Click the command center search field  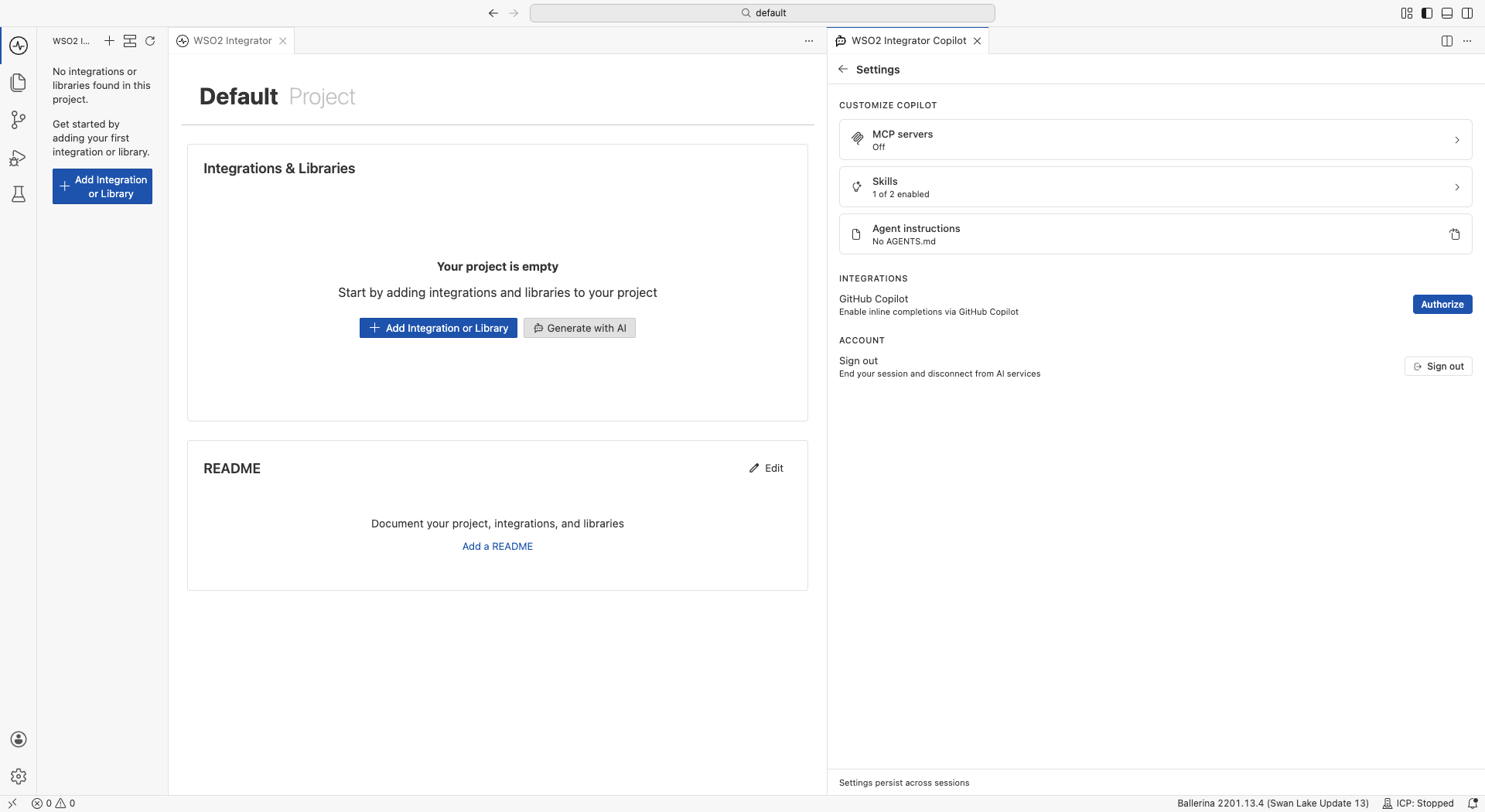pos(763,13)
